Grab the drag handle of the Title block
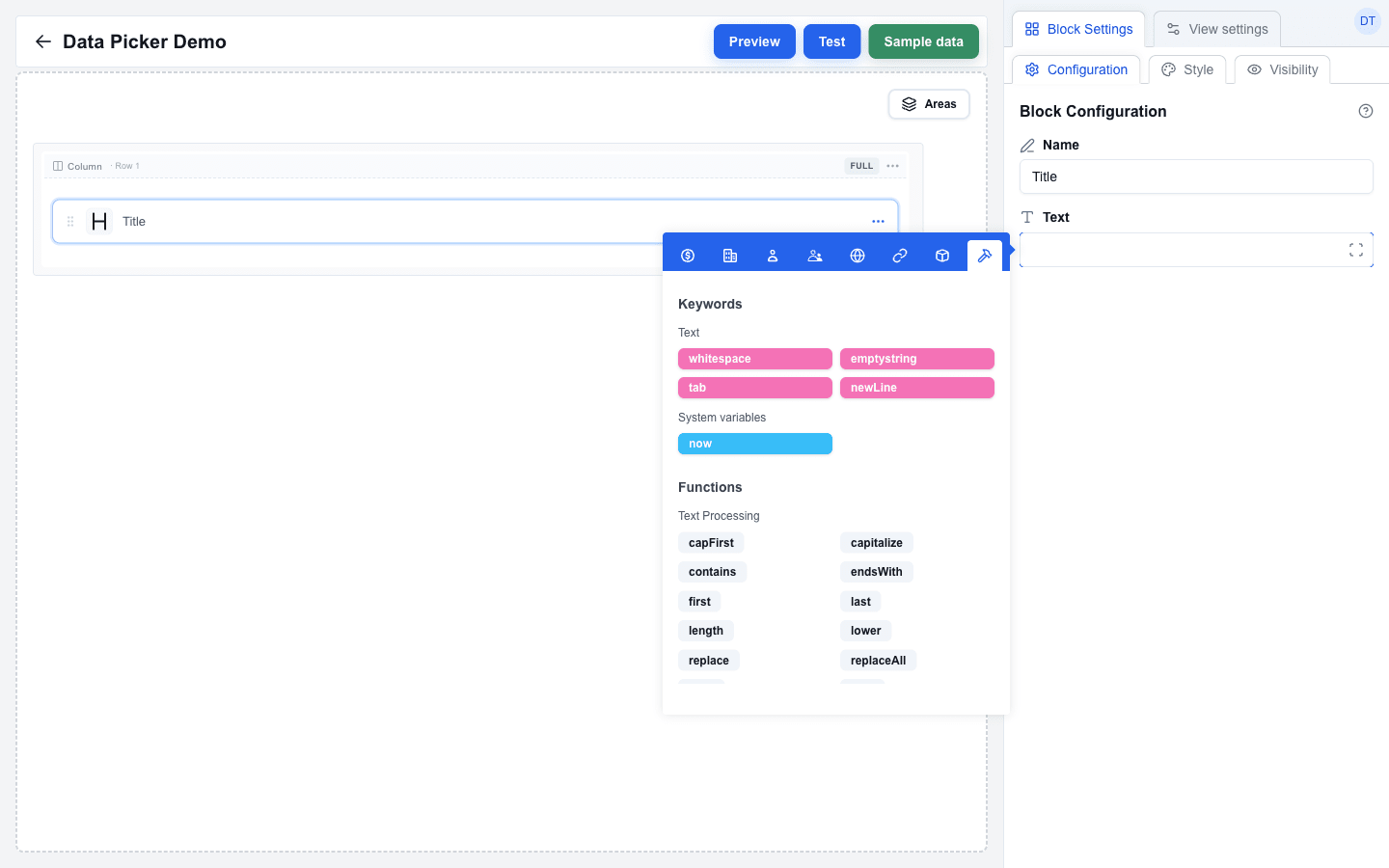Screen dimensions: 1389x868 [70, 222]
